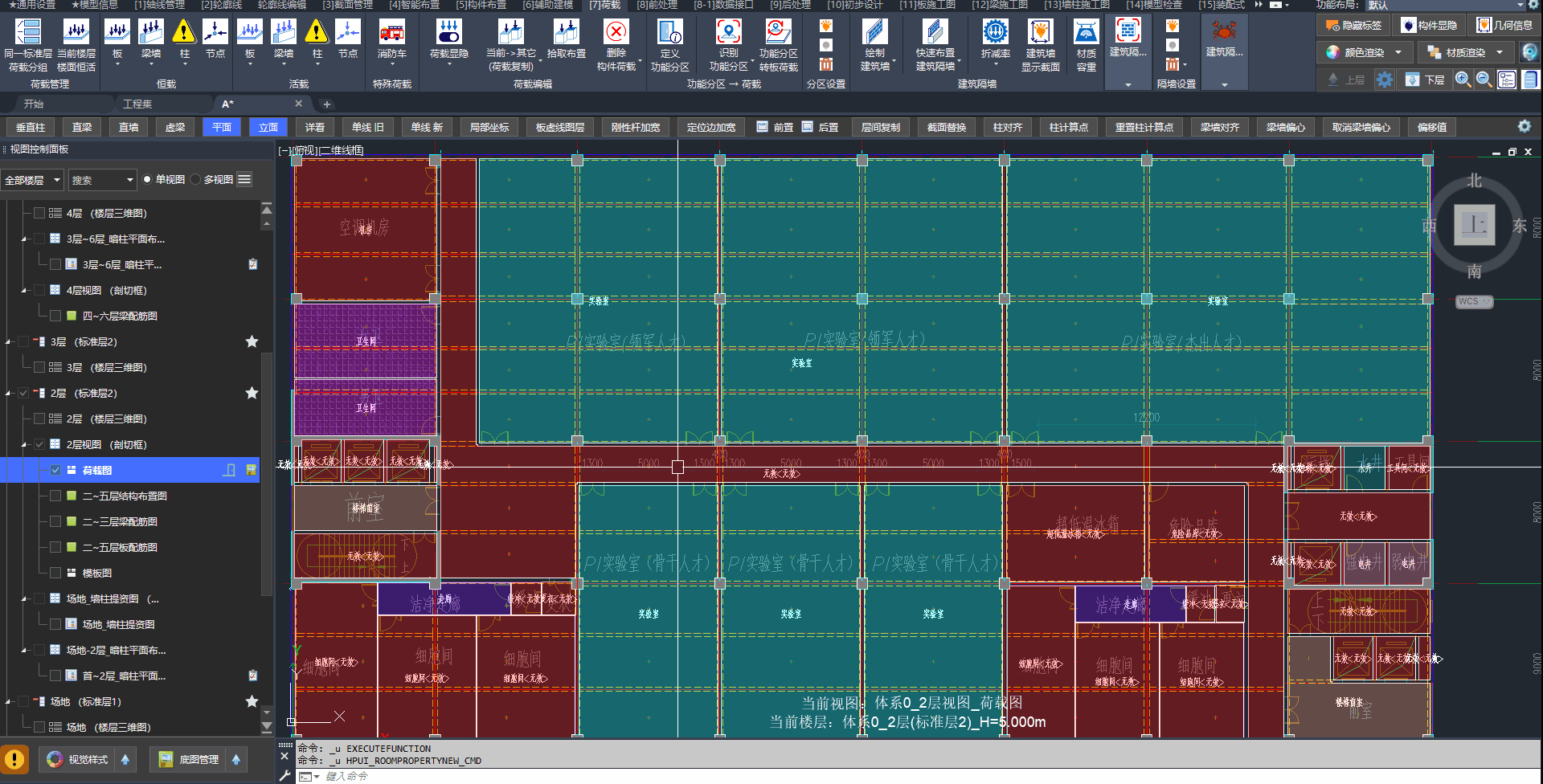Collapse the 2层 (标准层2) tree node
Screen dimensions: 1543x784
tap(9, 394)
